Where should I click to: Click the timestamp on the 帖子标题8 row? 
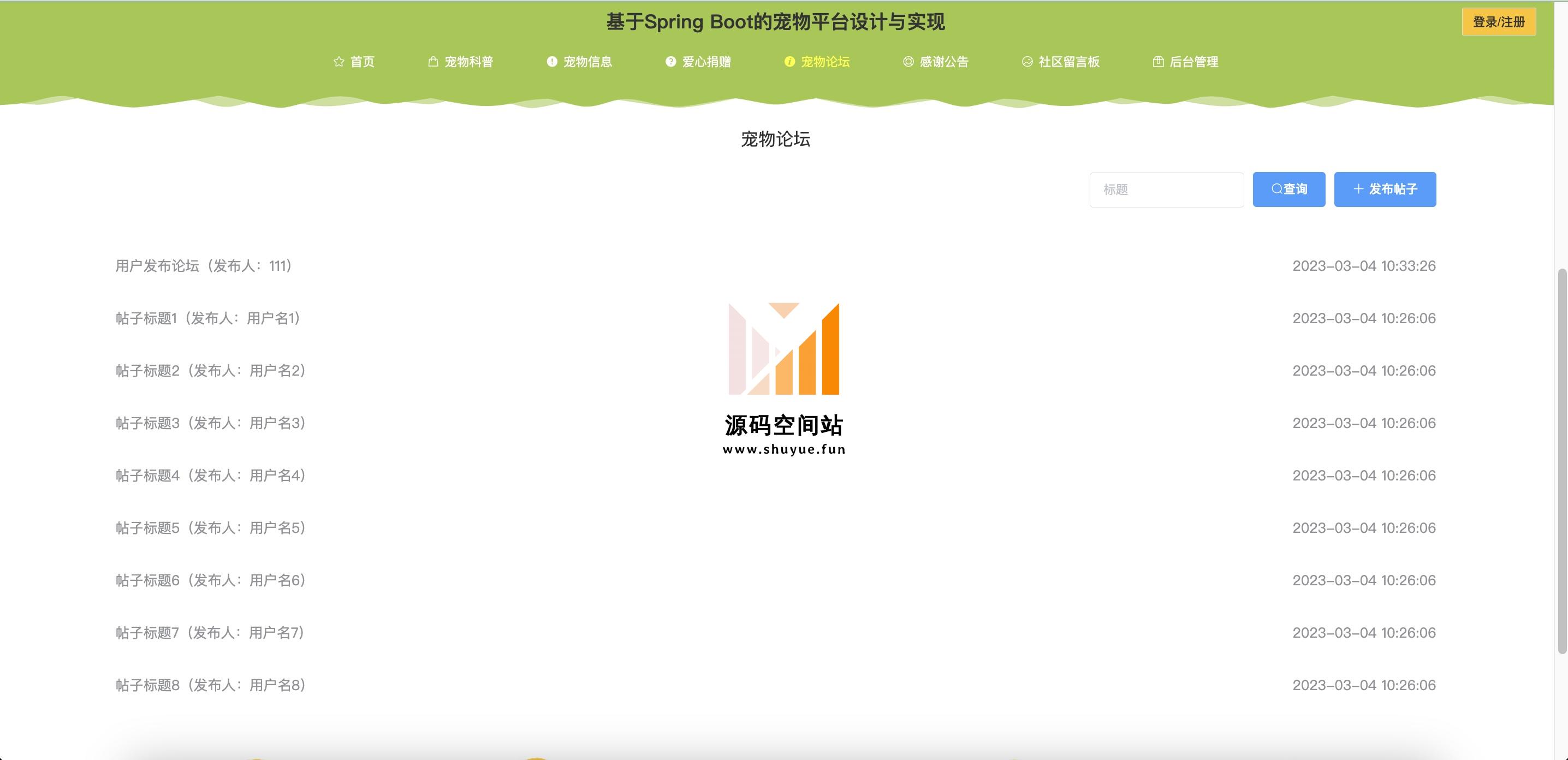point(1364,685)
